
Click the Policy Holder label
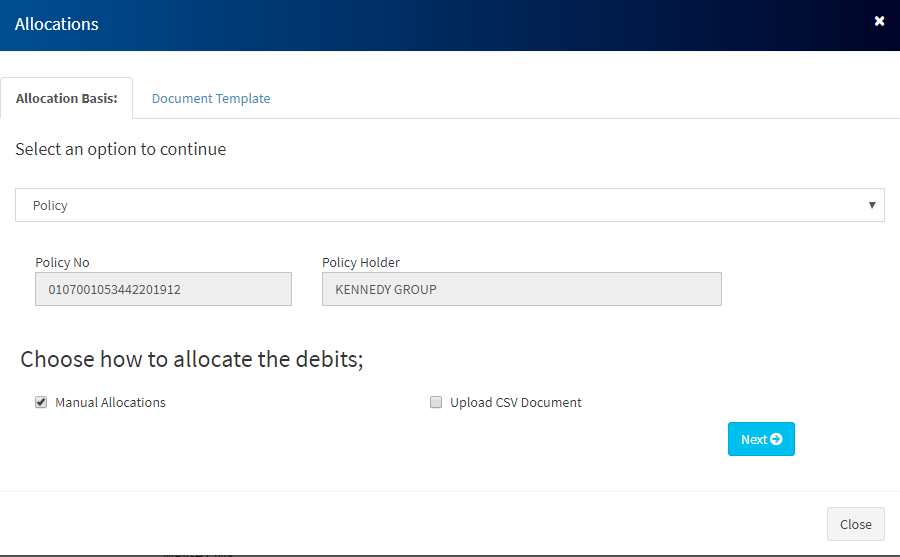point(360,262)
